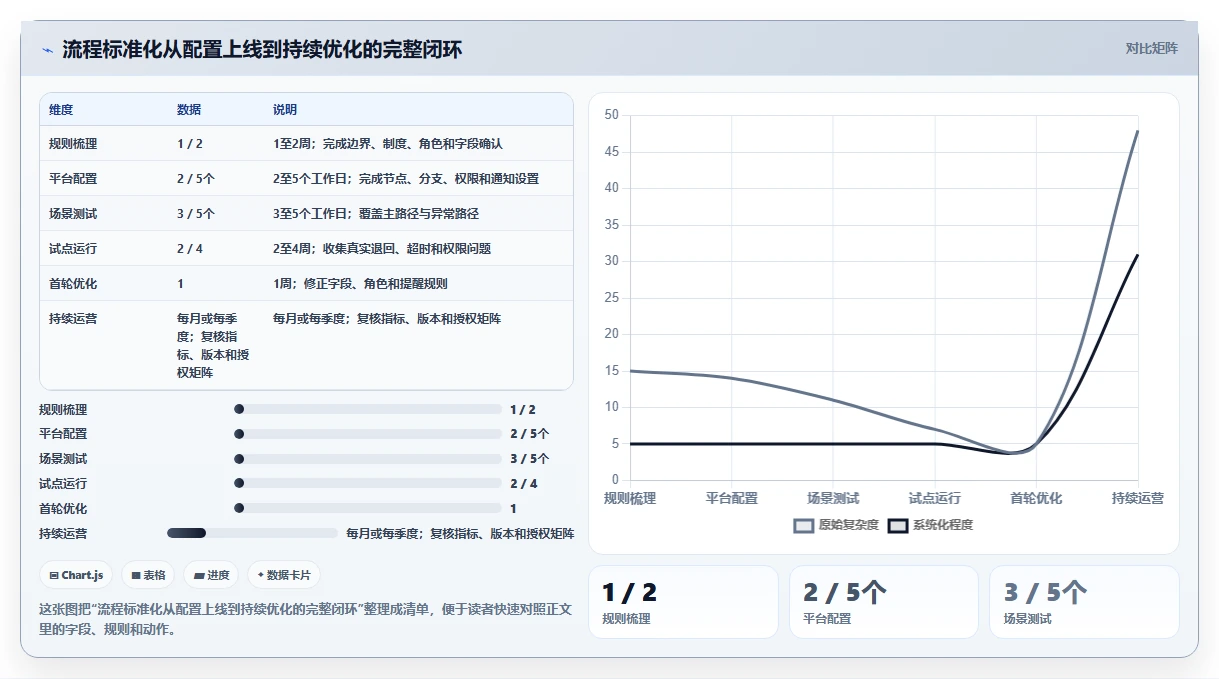Click 场景测试 x-axis label on chart
The width and height of the screenshot is (1219, 679).
click(833, 498)
